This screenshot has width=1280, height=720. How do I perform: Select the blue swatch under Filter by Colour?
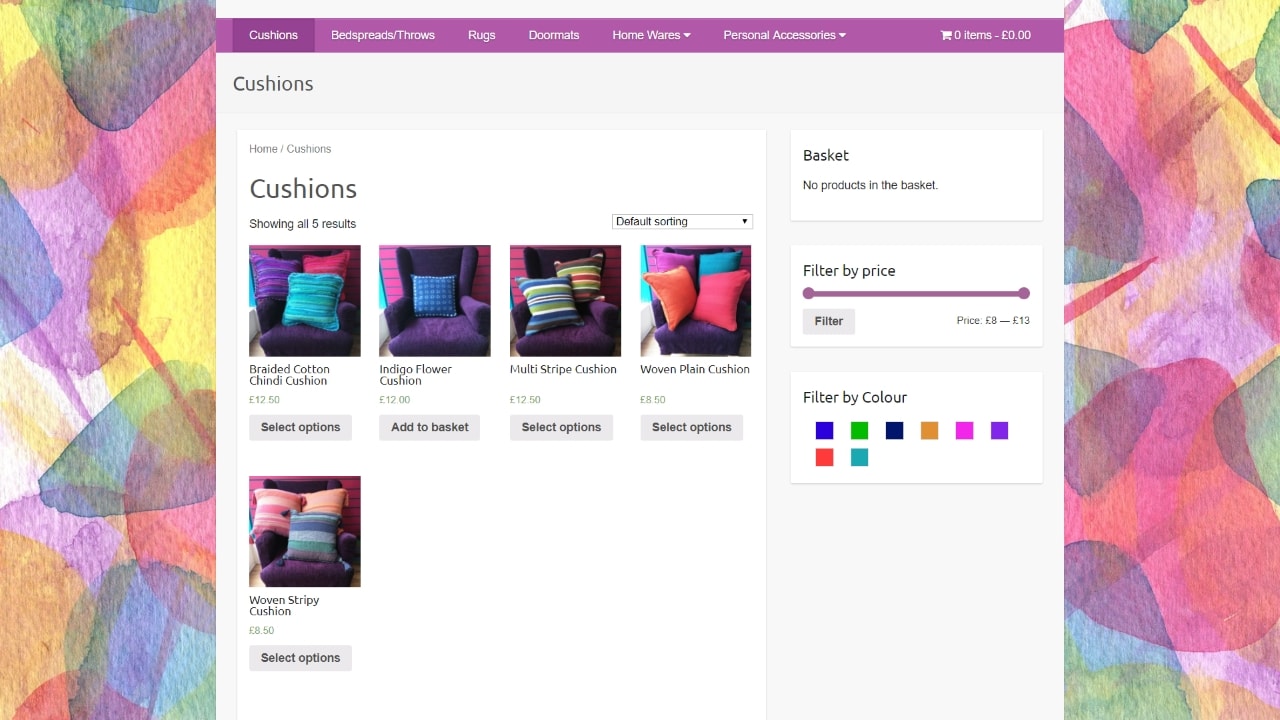(824, 430)
